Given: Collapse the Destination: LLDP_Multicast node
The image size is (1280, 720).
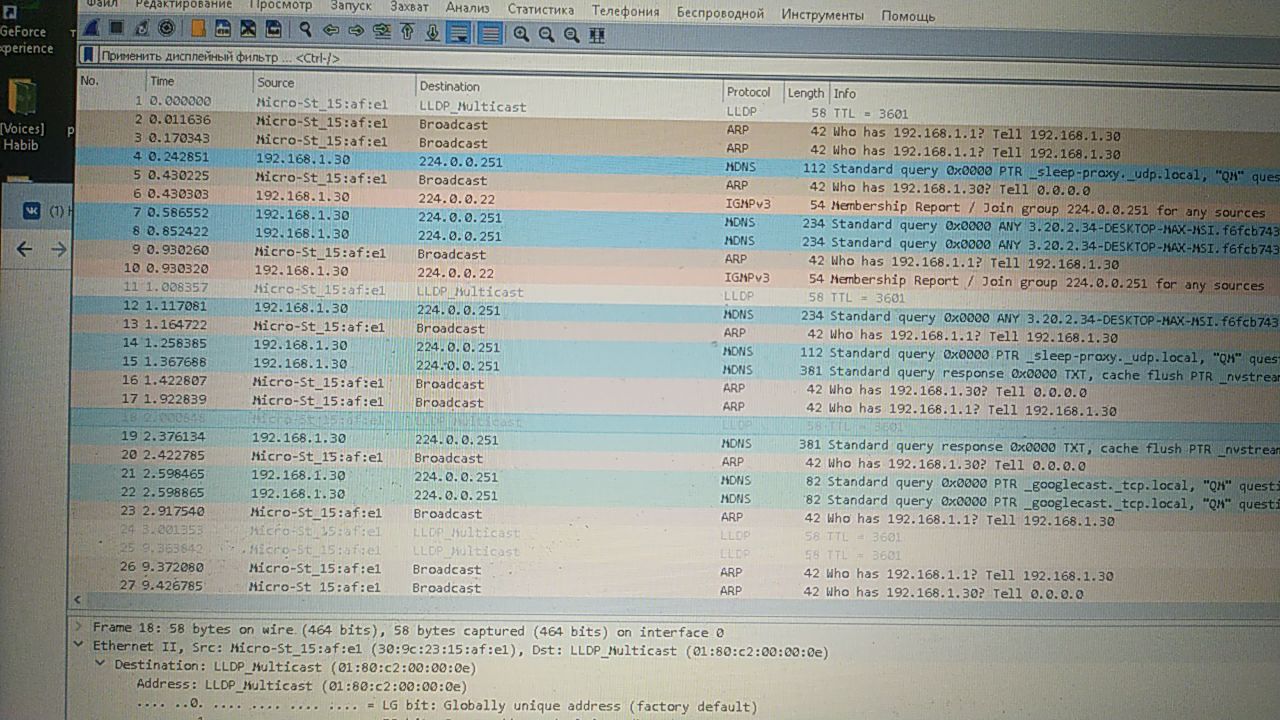Looking at the screenshot, I should (100, 664).
